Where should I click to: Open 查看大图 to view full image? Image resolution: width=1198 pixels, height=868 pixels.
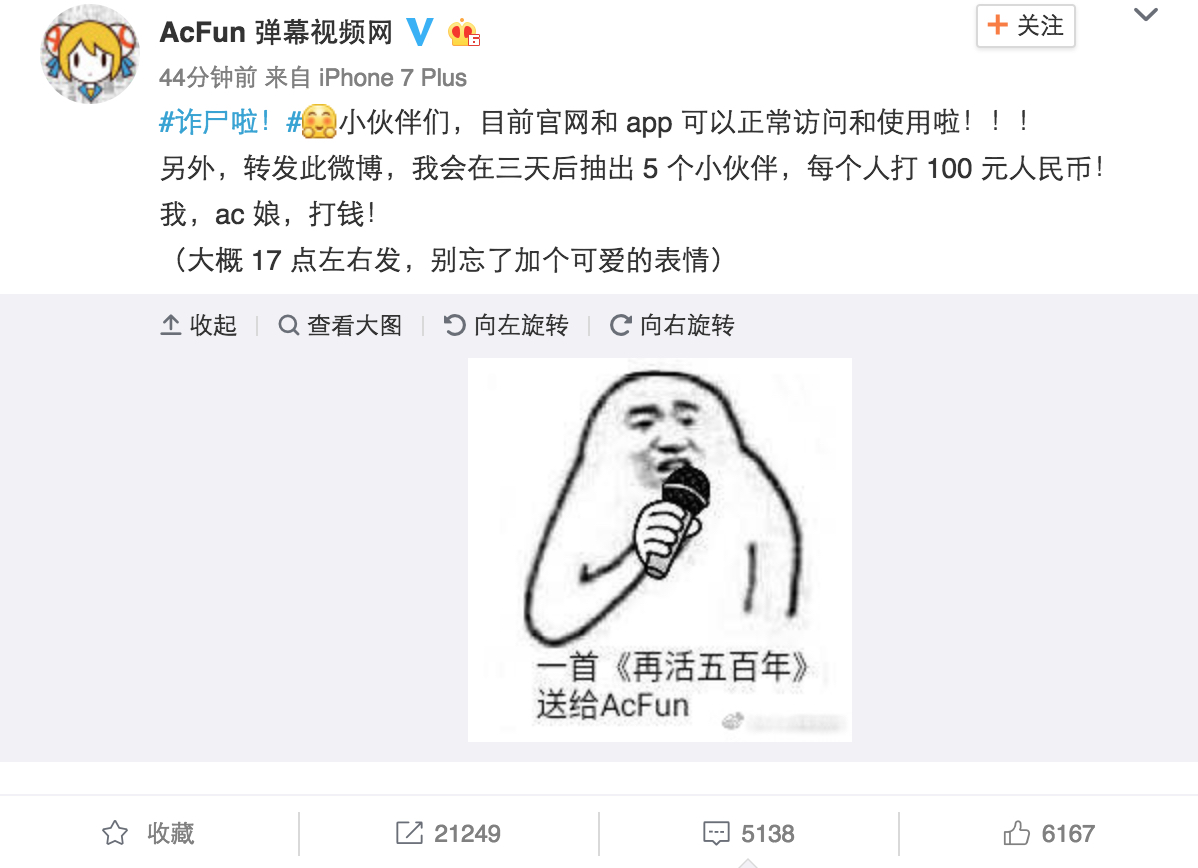click(340, 326)
